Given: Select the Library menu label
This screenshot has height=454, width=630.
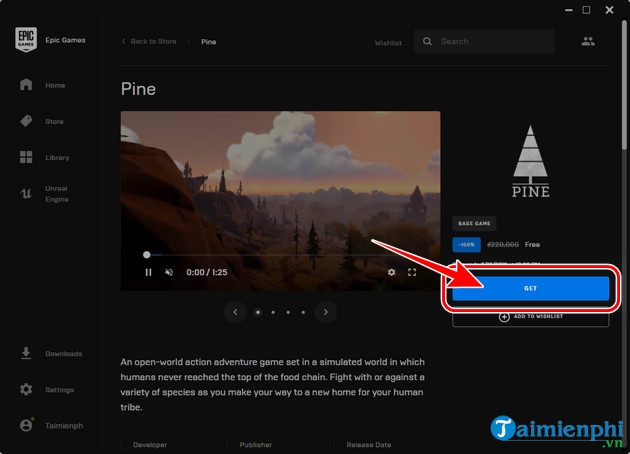Looking at the screenshot, I should click(x=57, y=157).
